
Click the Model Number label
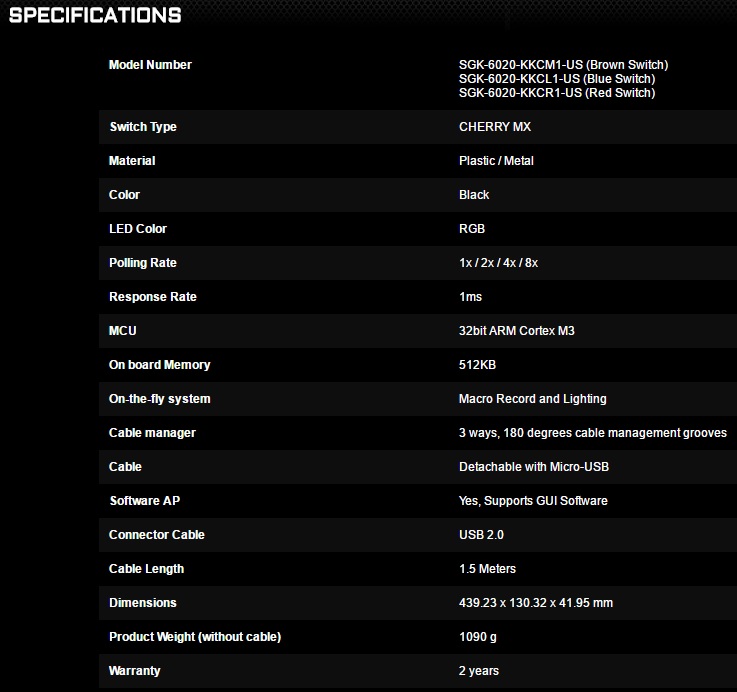coord(150,65)
